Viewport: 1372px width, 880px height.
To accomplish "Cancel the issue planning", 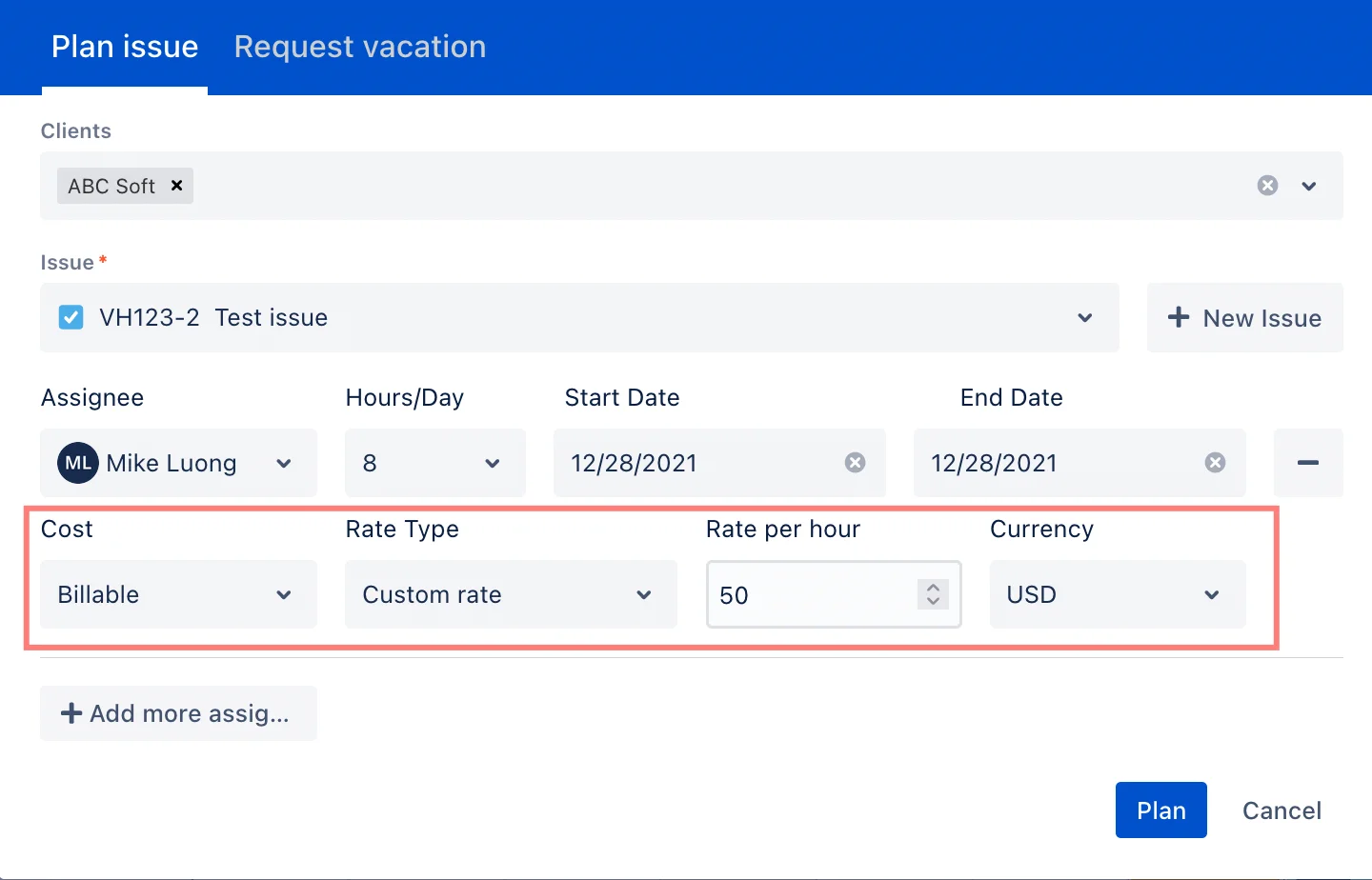I will [x=1281, y=810].
